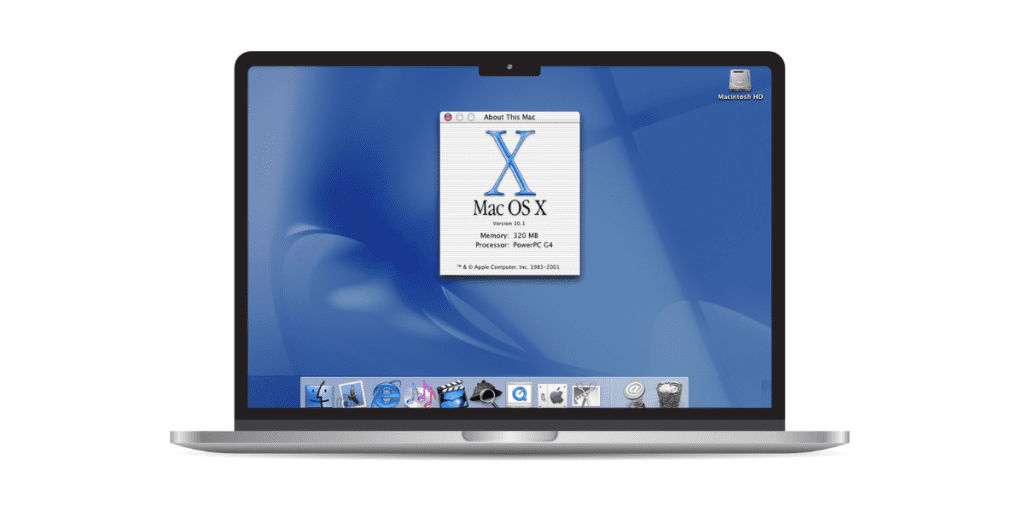Open the Trash in the Dock

669,394
